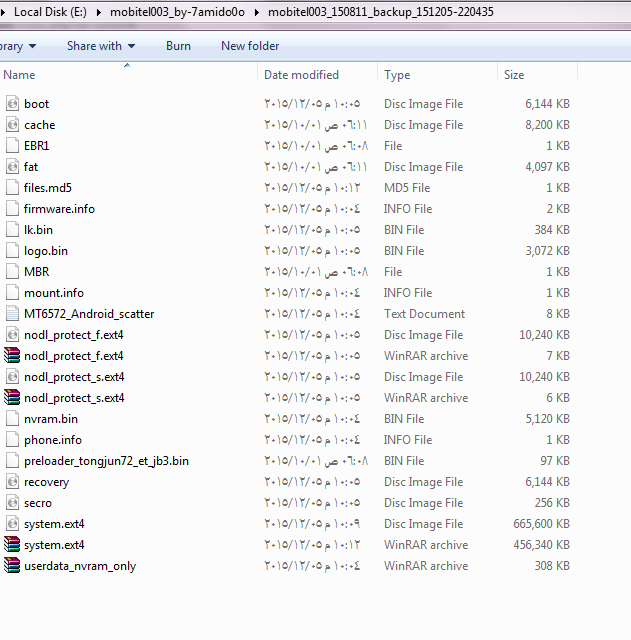Click the '5,120 KB' size of nvram.bin
The image size is (631, 640).
pos(547,419)
